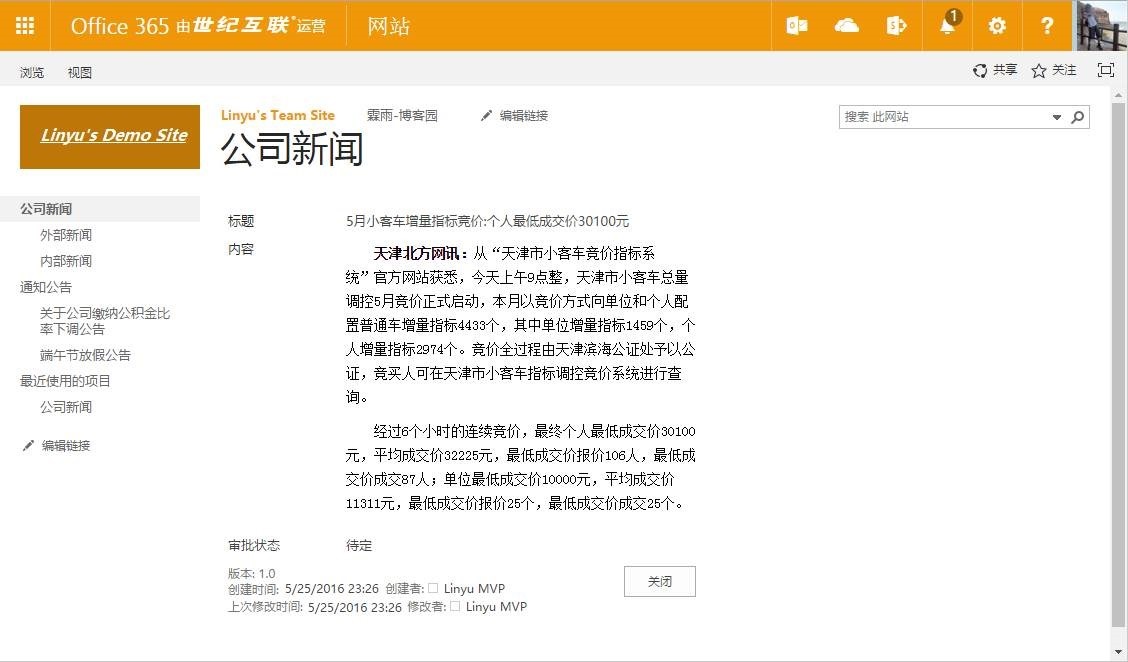1128x662 pixels.
Task: Click the page vertical scrollbar
Action: point(1118,367)
